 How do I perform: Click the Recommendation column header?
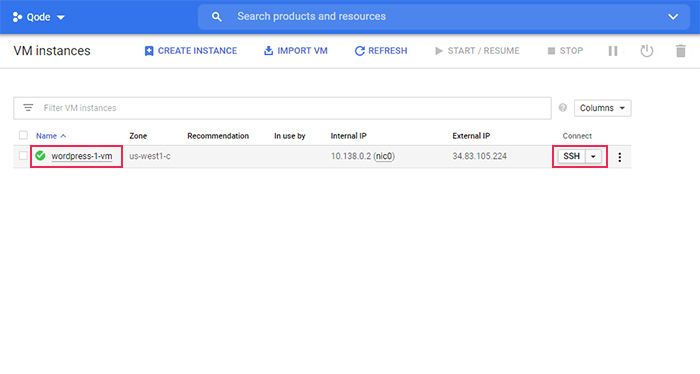pos(218,136)
